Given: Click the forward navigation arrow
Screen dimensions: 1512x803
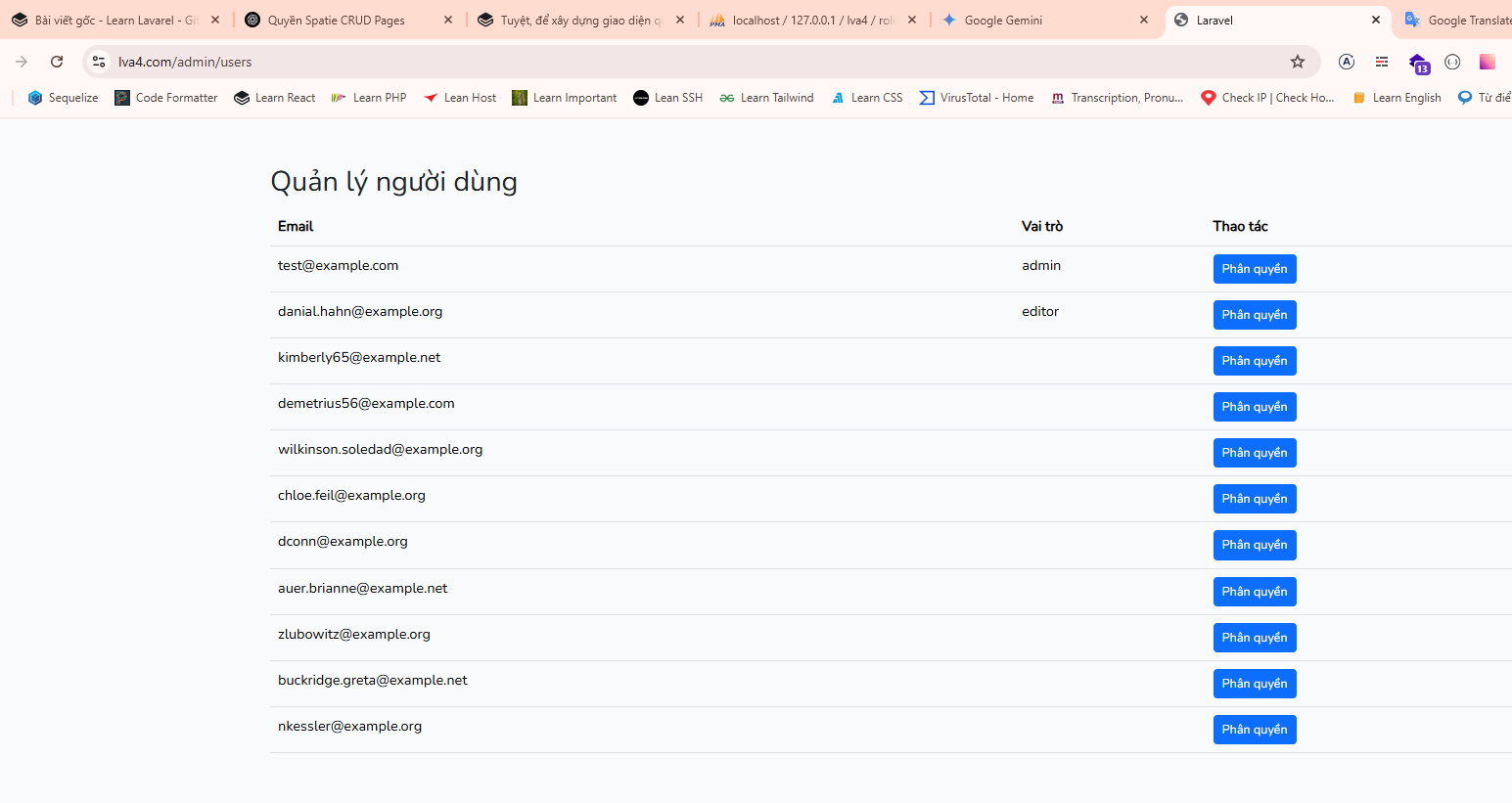Looking at the screenshot, I should click(x=22, y=62).
